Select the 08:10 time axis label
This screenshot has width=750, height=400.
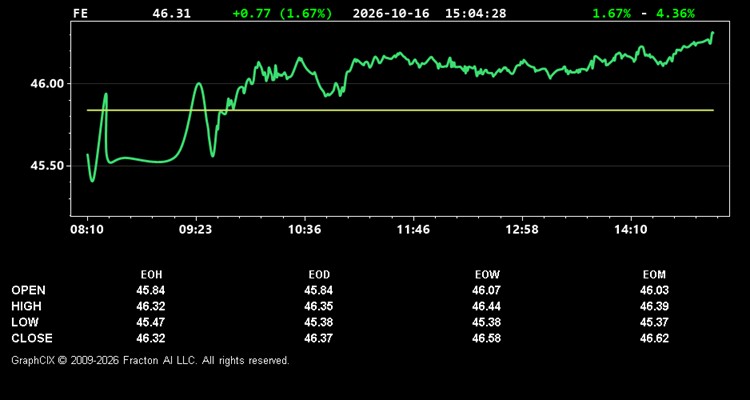(87, 230)
